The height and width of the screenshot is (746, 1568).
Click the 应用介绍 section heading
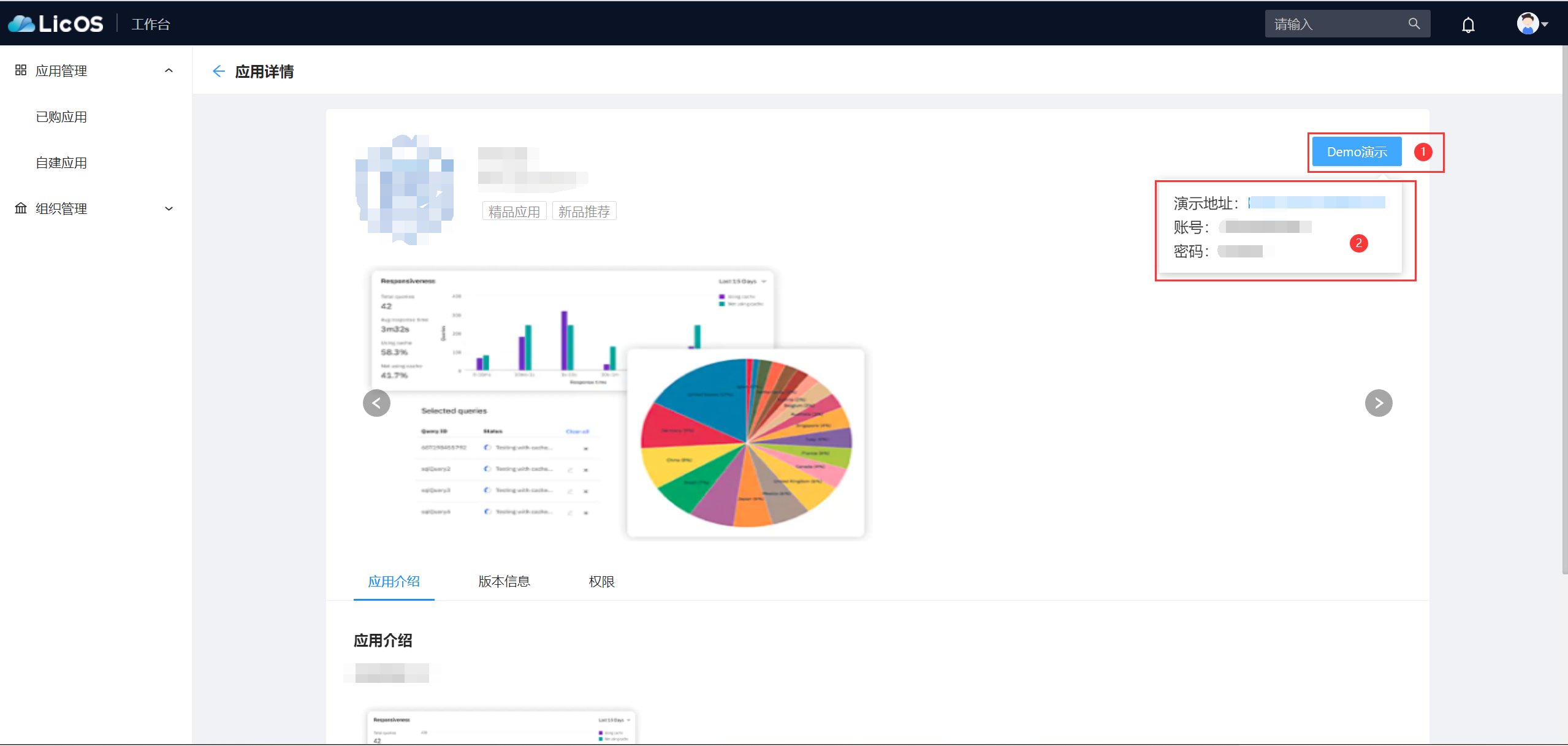[383, 641]
